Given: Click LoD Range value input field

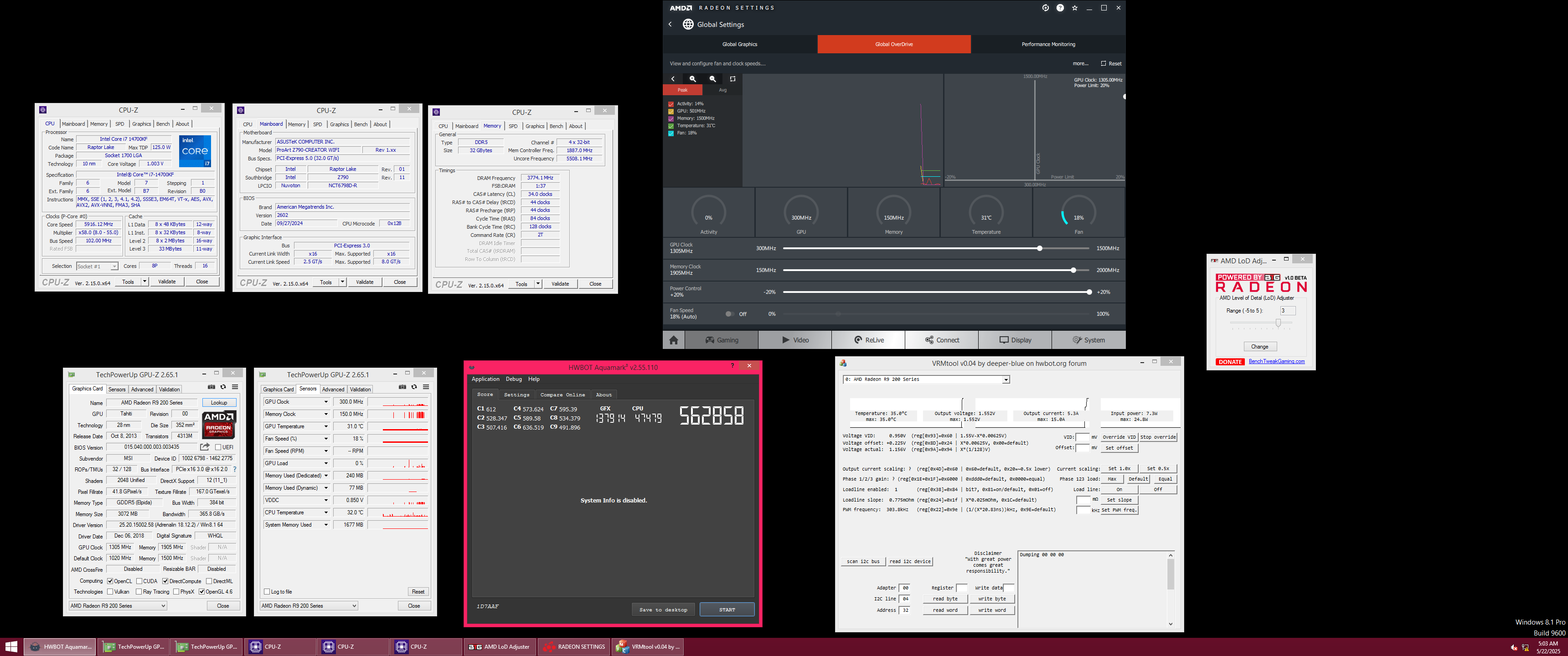Looking at the screenshot, I should [x=1287, y=311].
